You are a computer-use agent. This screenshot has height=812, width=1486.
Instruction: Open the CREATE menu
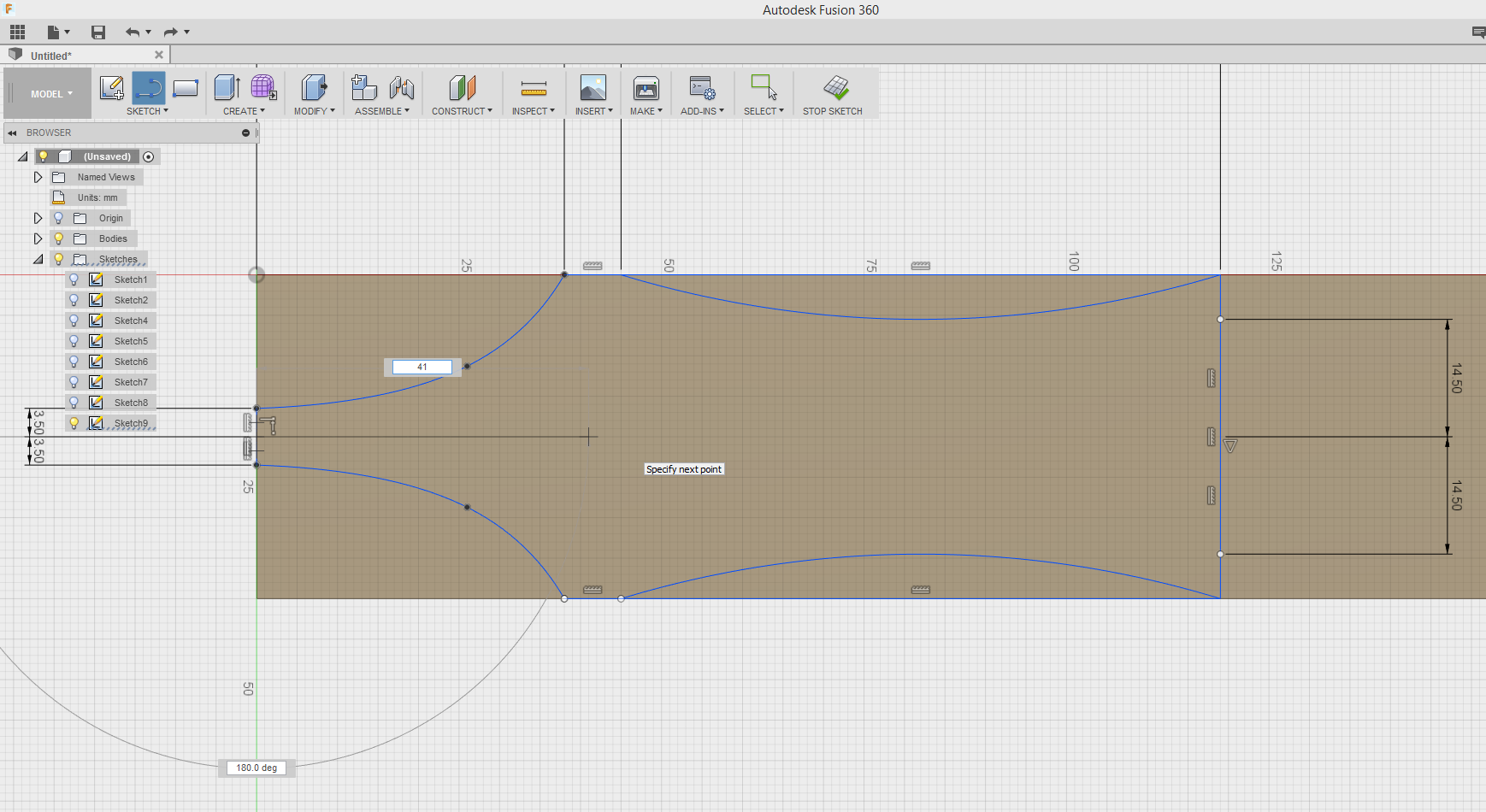[244, 111]
